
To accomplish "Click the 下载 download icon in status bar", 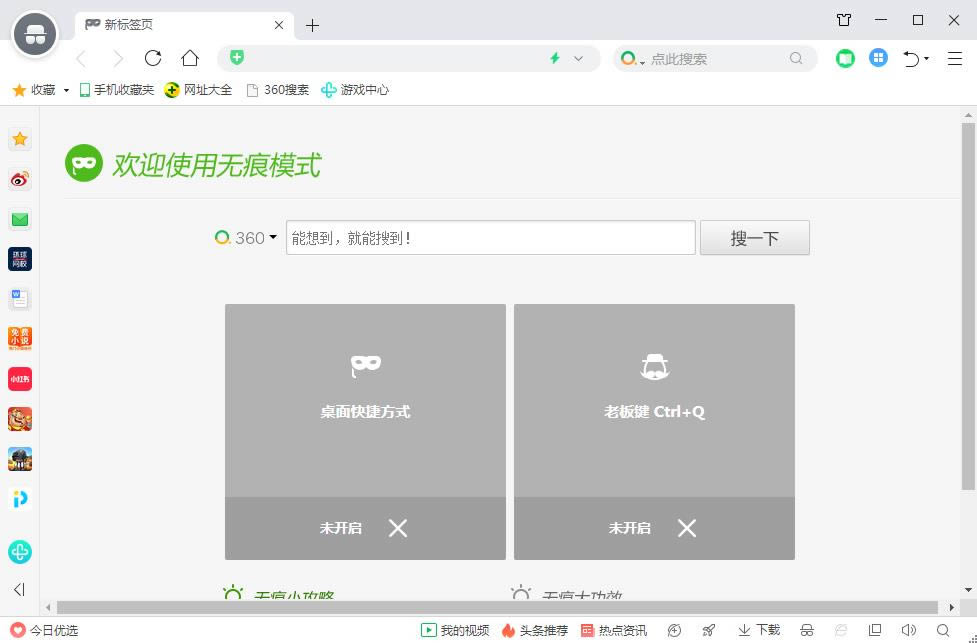I will tap(759, 630).
